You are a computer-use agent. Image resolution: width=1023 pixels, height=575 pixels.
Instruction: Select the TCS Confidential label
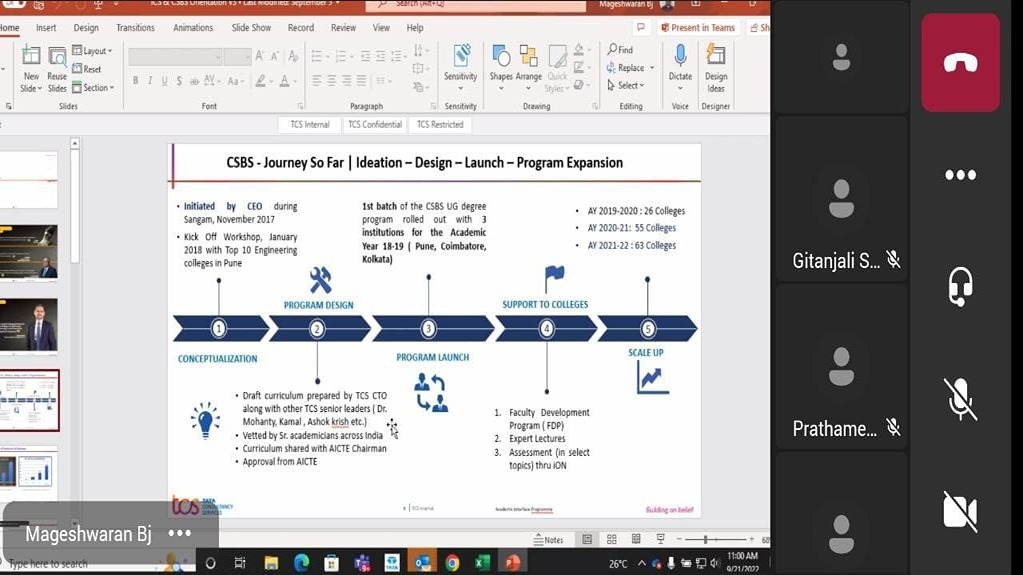(374, 125)
